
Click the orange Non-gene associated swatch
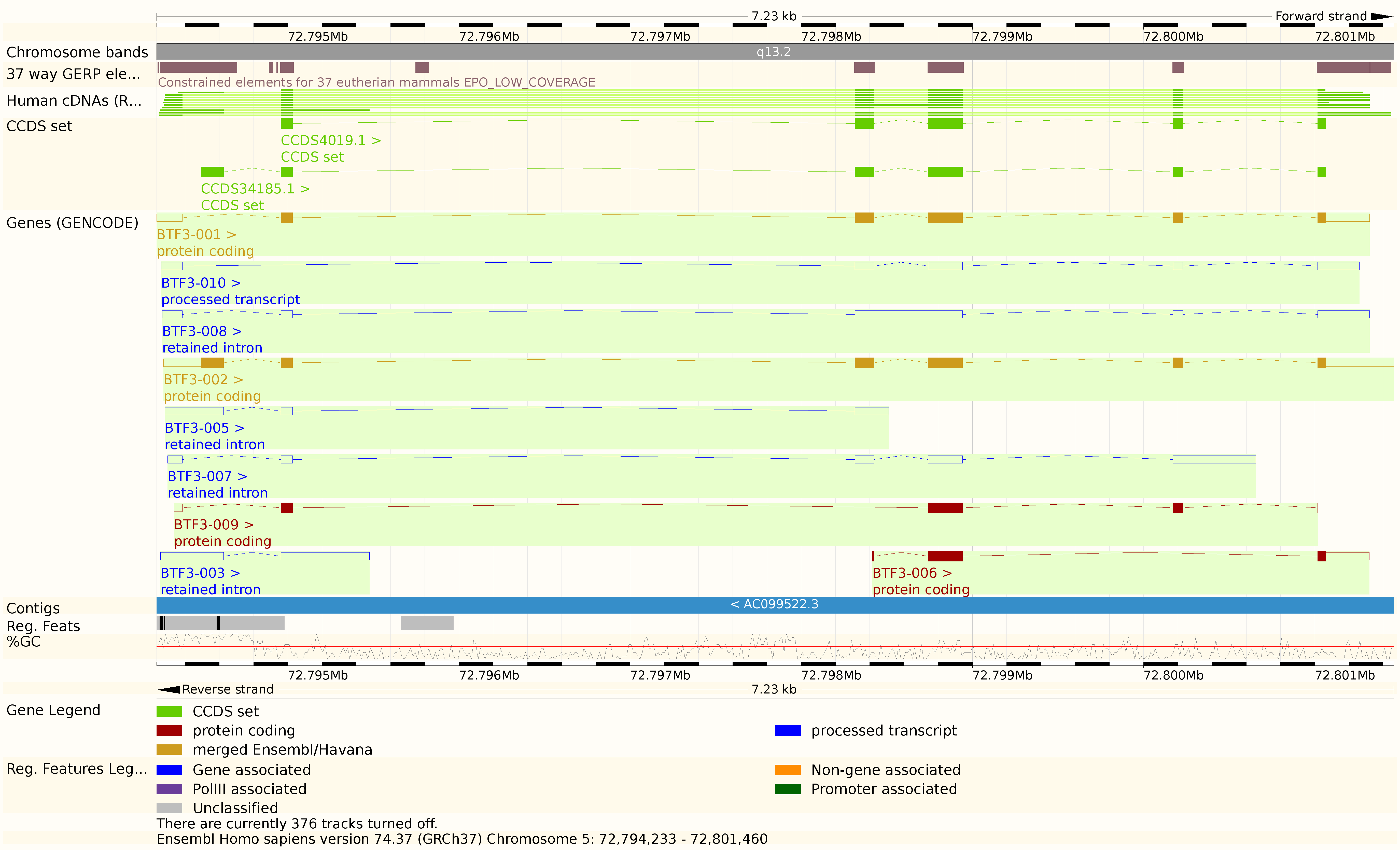tap(788, 770)
